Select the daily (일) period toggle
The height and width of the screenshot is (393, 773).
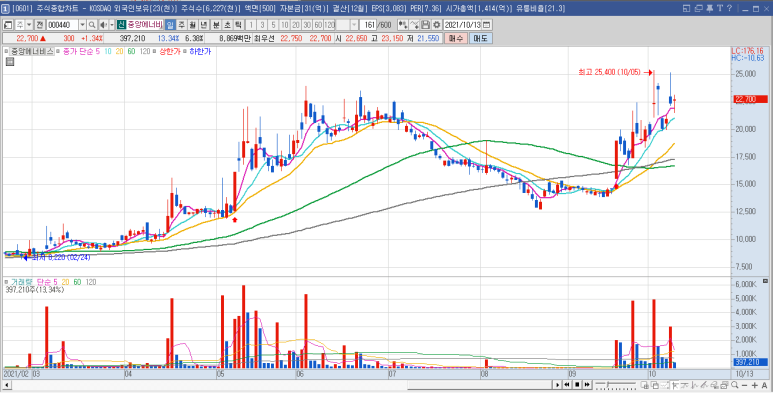point(170,25)
